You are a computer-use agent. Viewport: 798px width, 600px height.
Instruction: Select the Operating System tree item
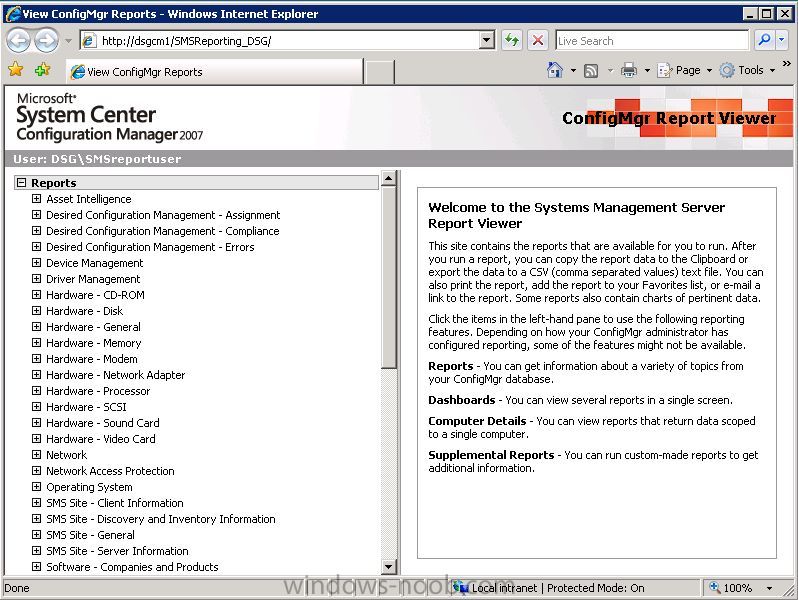coord(90,487)
